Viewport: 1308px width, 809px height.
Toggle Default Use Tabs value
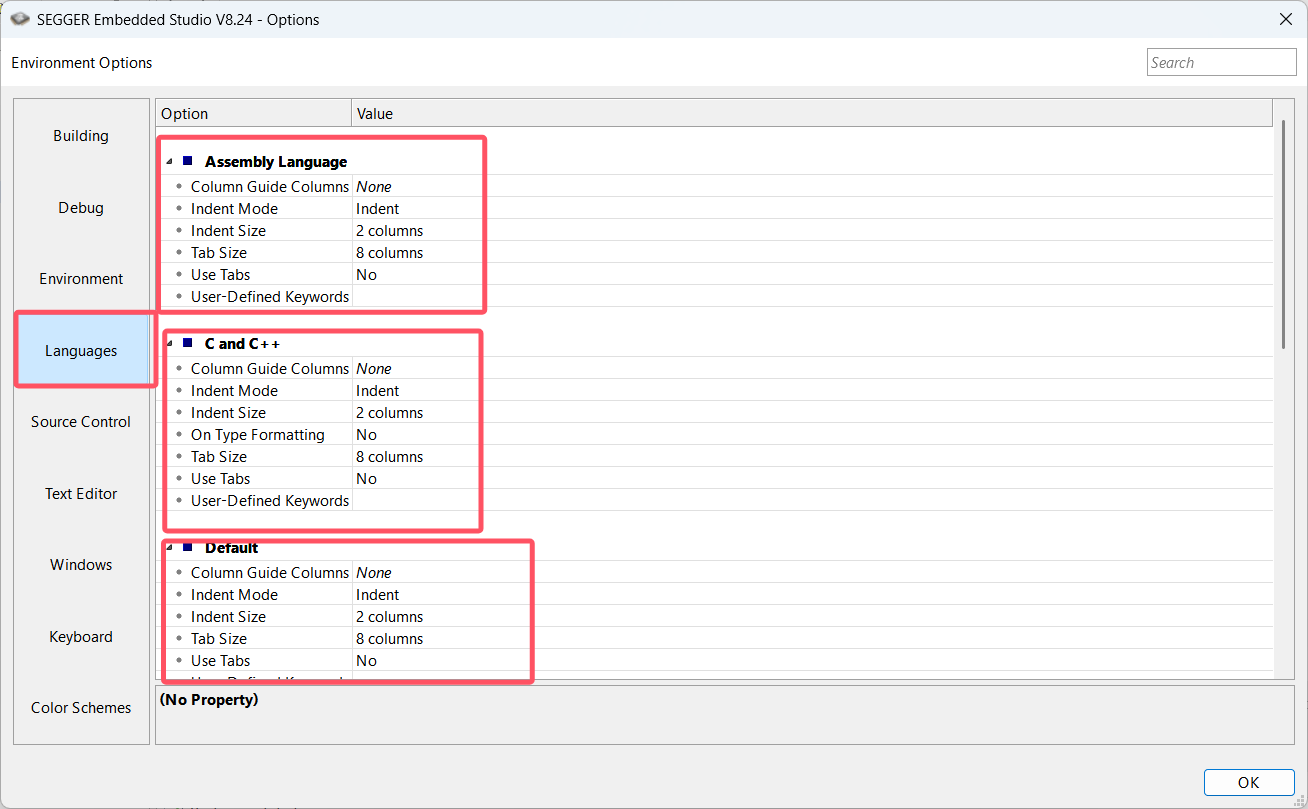(812, 661)
